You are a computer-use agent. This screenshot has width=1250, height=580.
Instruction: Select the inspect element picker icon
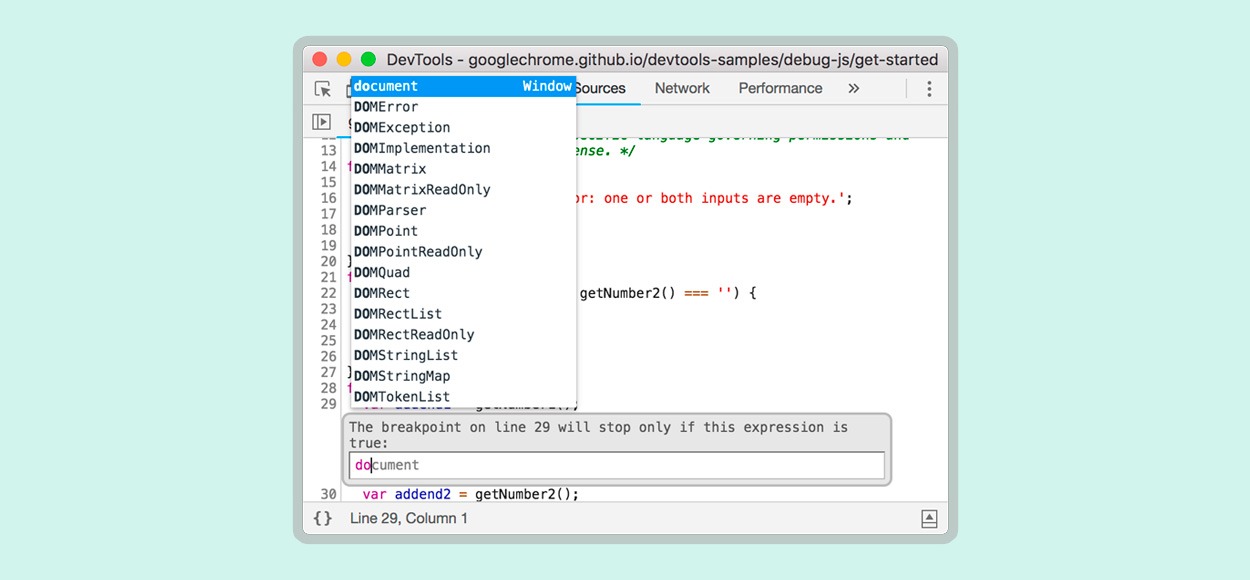coord(323,88)
